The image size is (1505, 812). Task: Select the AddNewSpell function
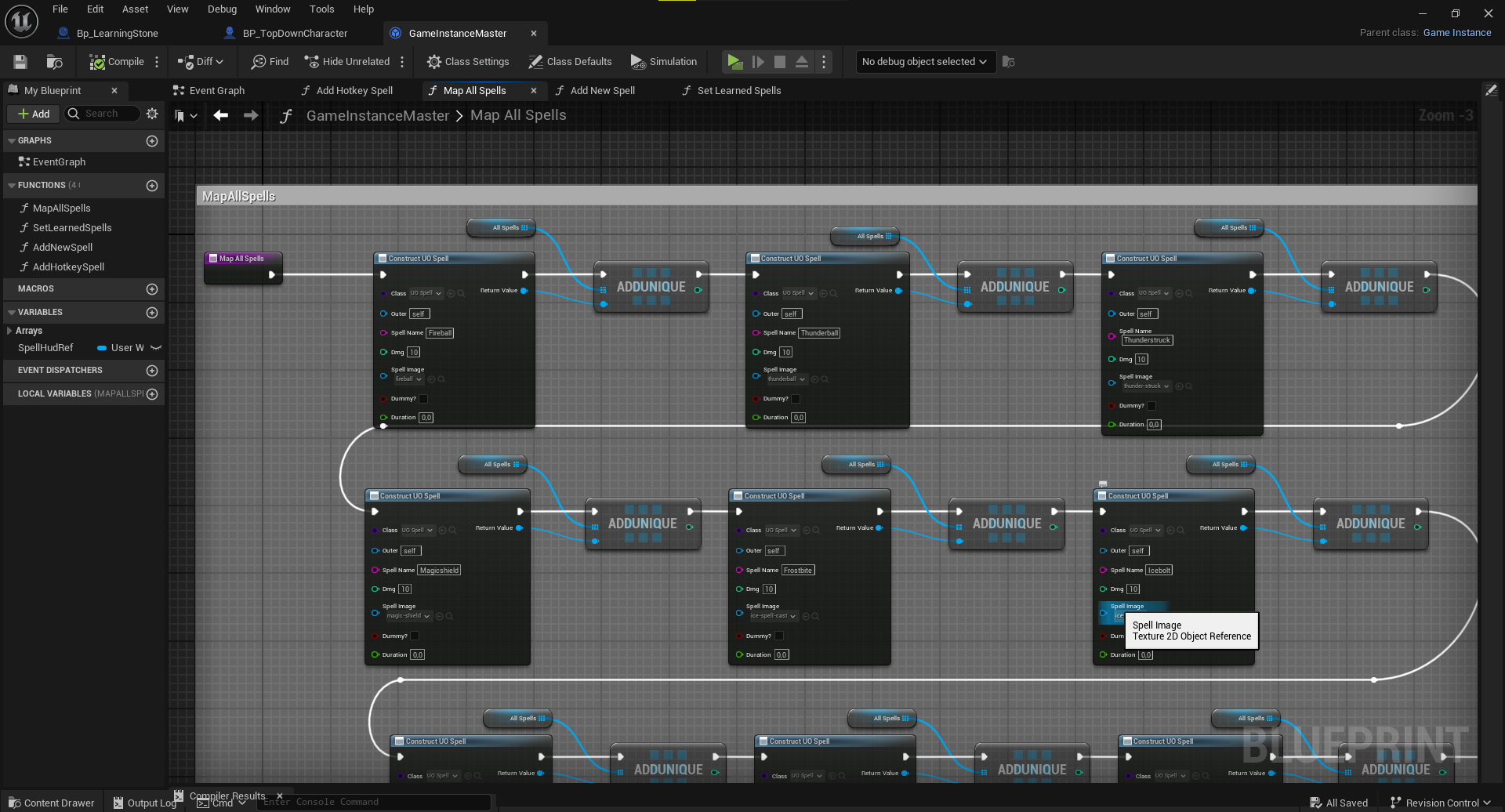(63, 248)
